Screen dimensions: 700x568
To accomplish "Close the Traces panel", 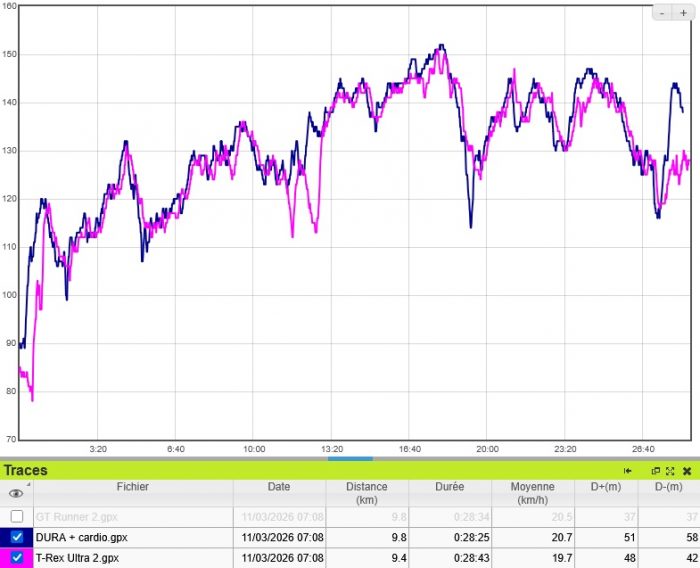I will tap(687, 470).
